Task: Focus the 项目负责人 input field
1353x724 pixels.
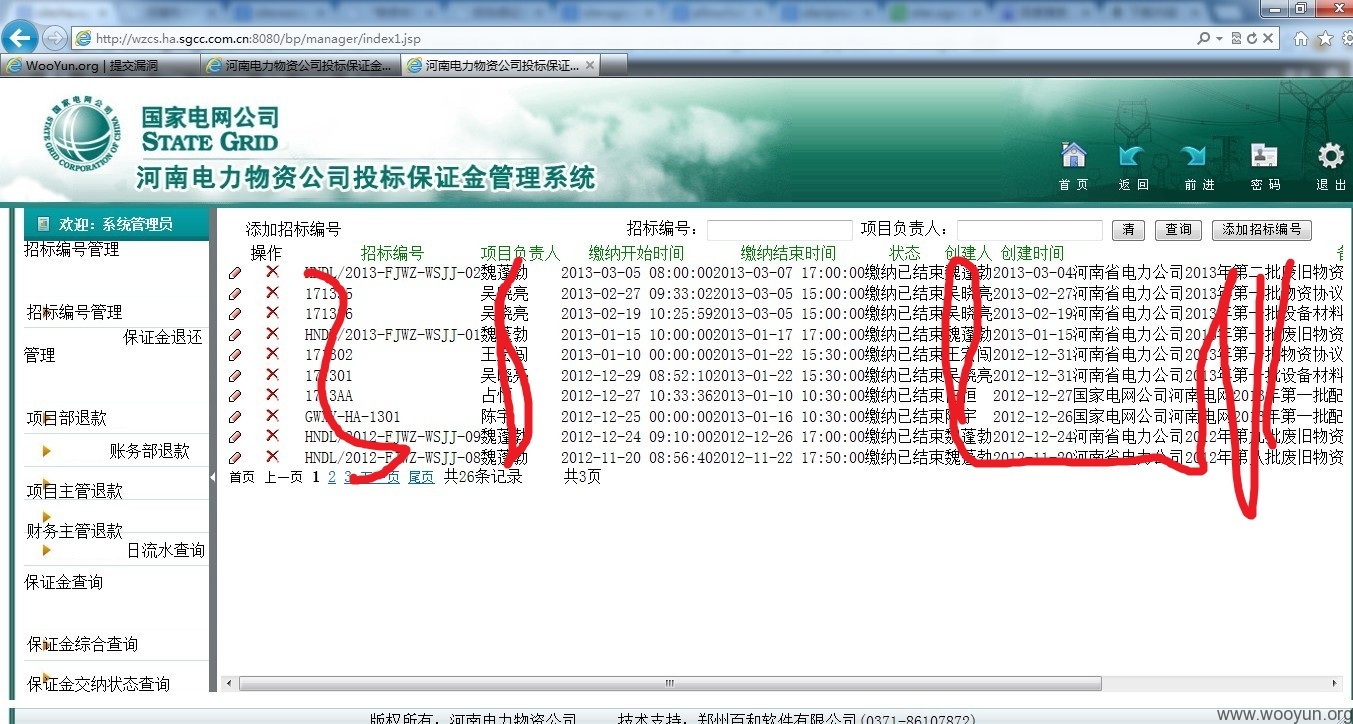Action: [1030, 230]
